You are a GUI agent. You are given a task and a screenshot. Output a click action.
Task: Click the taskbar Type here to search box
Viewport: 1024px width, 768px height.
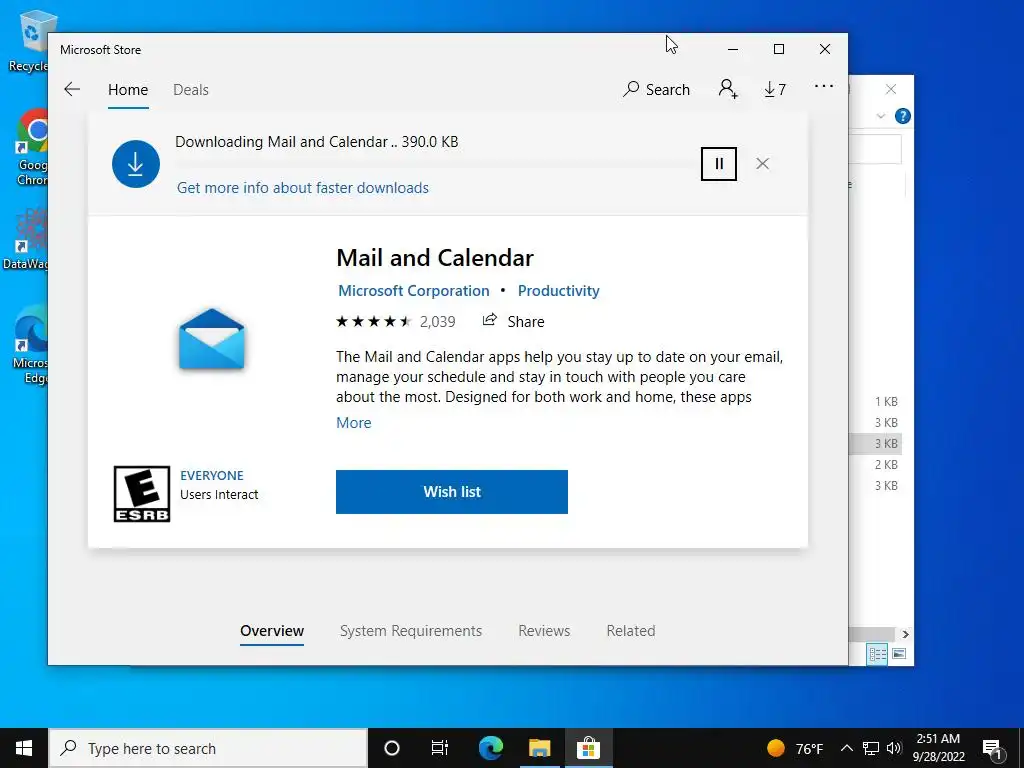tap(208, 748)
